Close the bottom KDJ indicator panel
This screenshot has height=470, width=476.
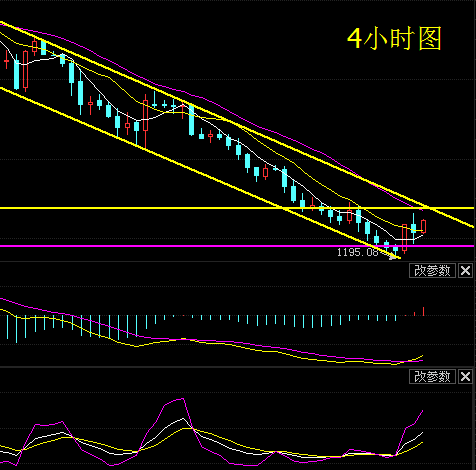pos(465,377)
